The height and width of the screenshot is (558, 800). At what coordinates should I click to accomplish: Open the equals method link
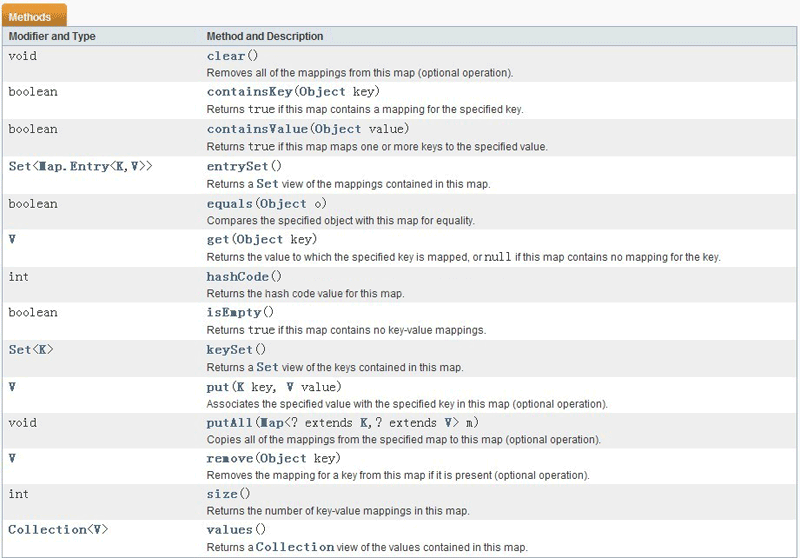coord(230,204)
